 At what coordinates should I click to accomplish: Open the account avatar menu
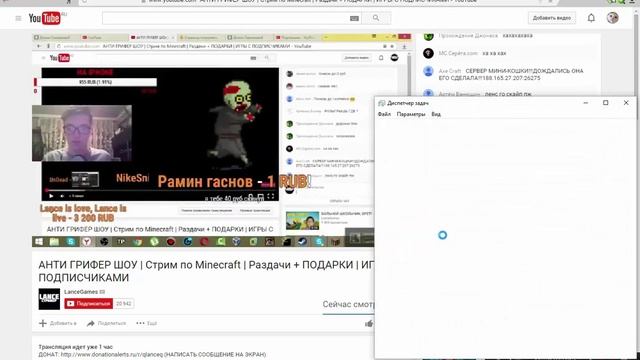tap(612, 18)
